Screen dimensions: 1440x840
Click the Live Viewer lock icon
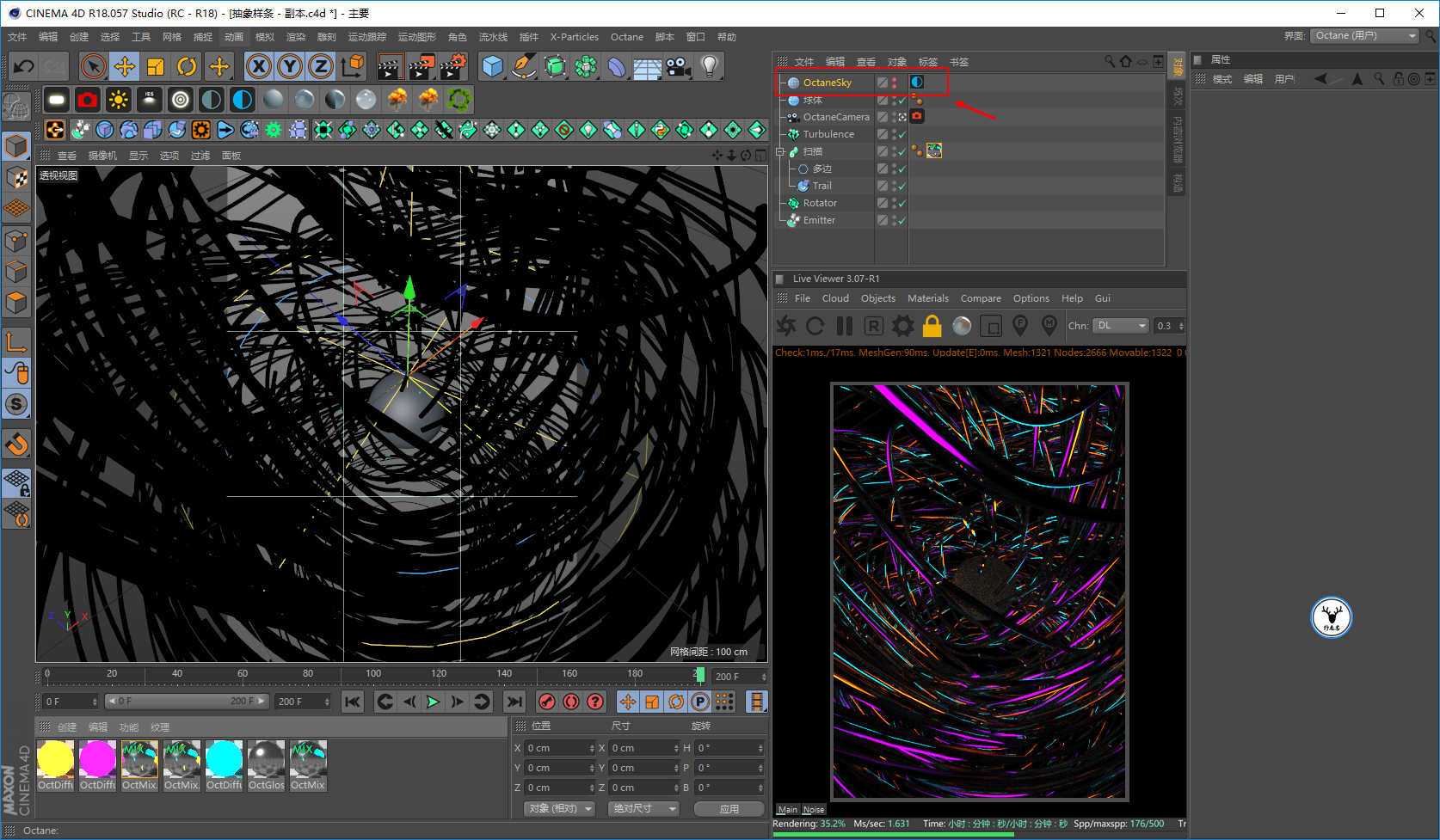click(x=932, y=326)
